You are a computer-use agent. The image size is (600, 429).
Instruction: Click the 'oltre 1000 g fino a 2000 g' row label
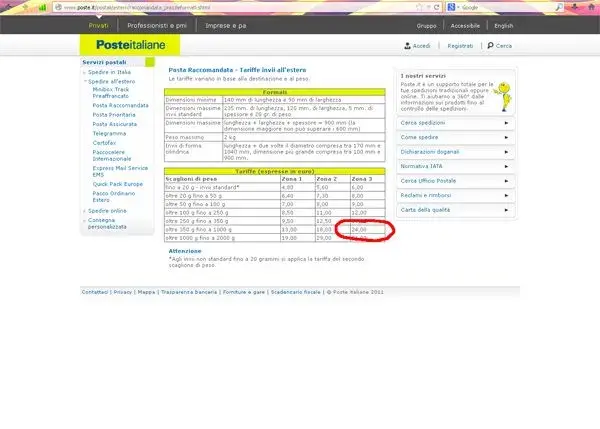[x=200, y=238]
